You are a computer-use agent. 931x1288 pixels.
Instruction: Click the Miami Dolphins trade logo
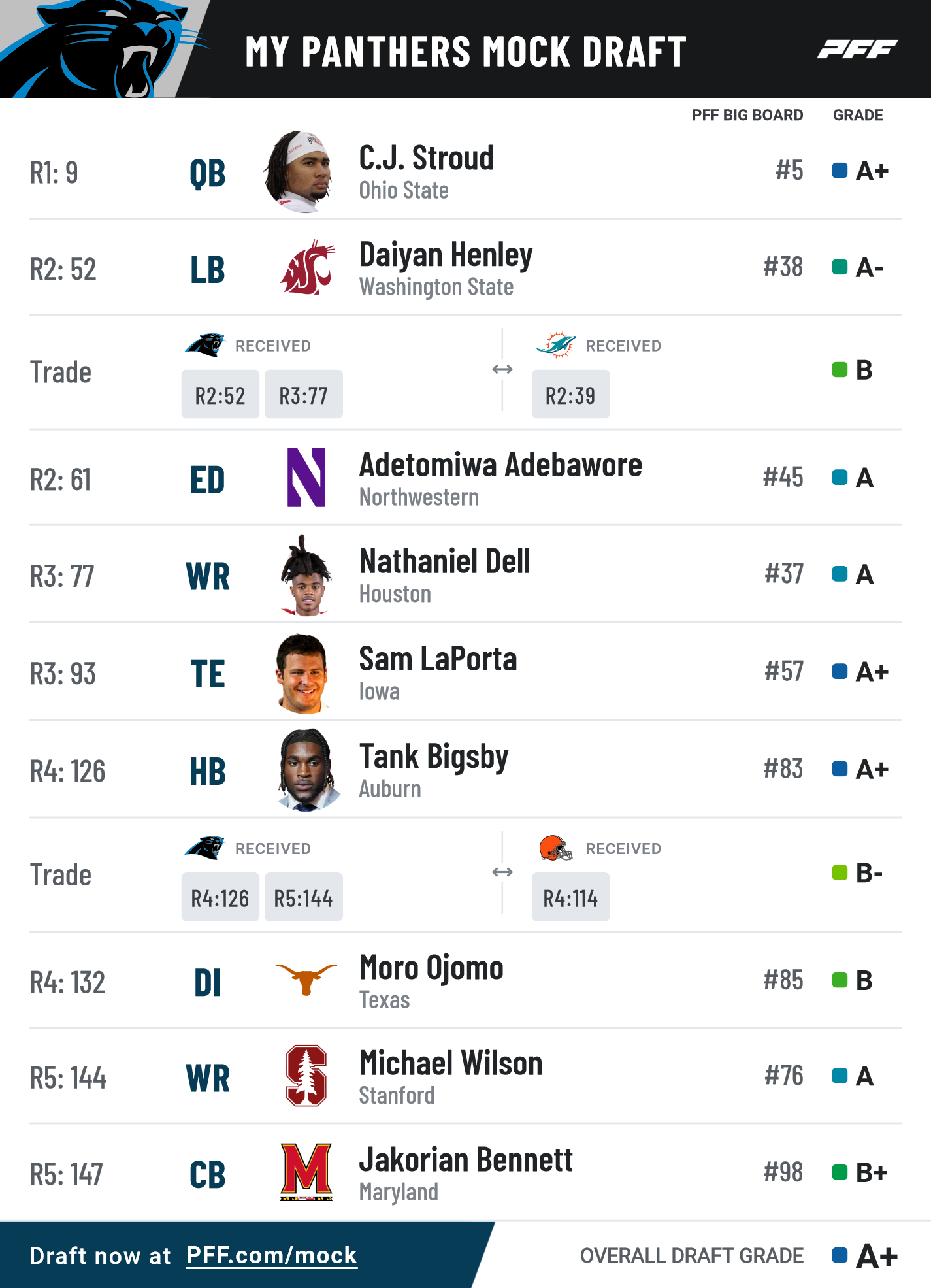point(556,344)
